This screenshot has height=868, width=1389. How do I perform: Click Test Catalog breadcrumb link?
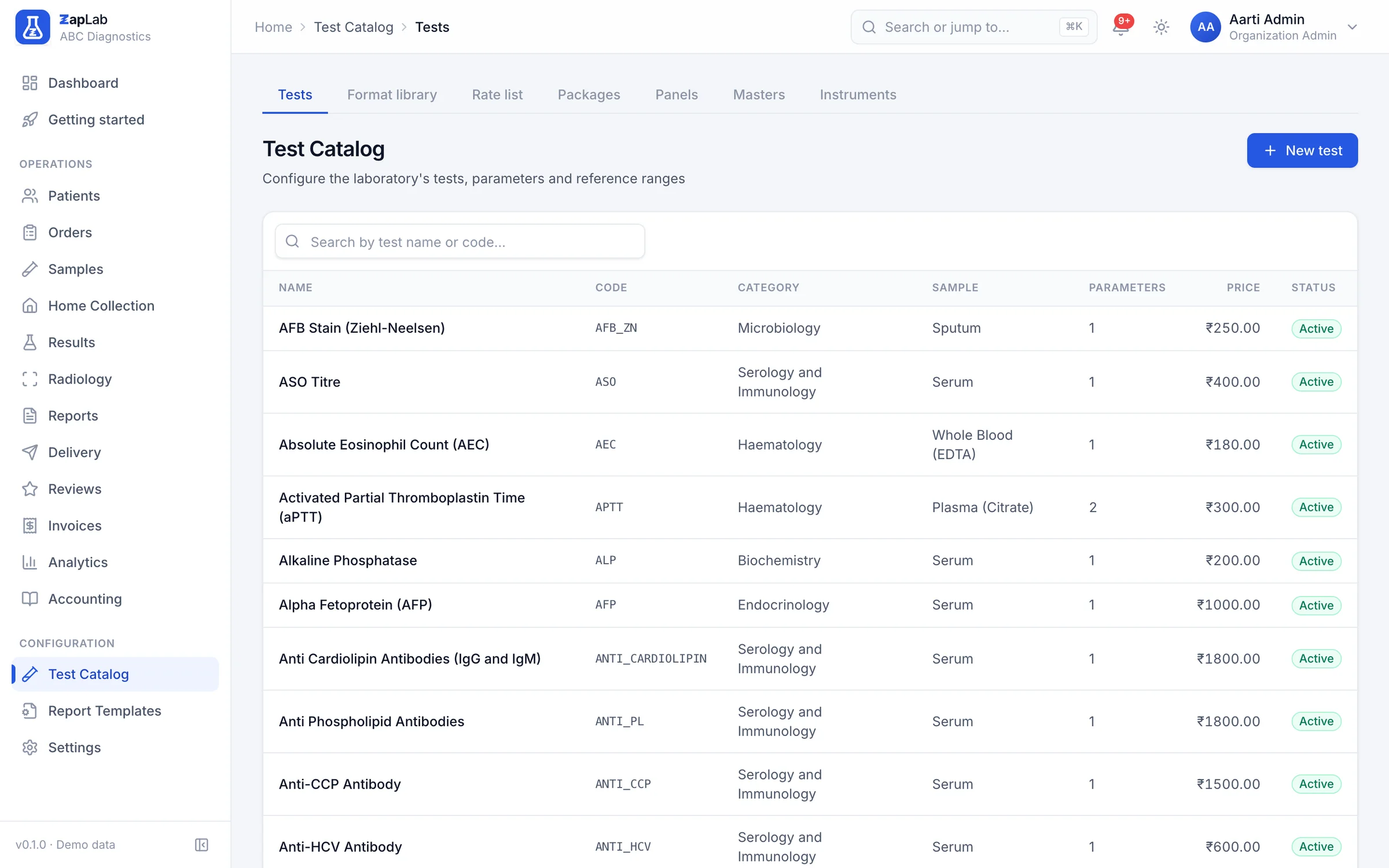pyautogui.click(x=354, y=27)
